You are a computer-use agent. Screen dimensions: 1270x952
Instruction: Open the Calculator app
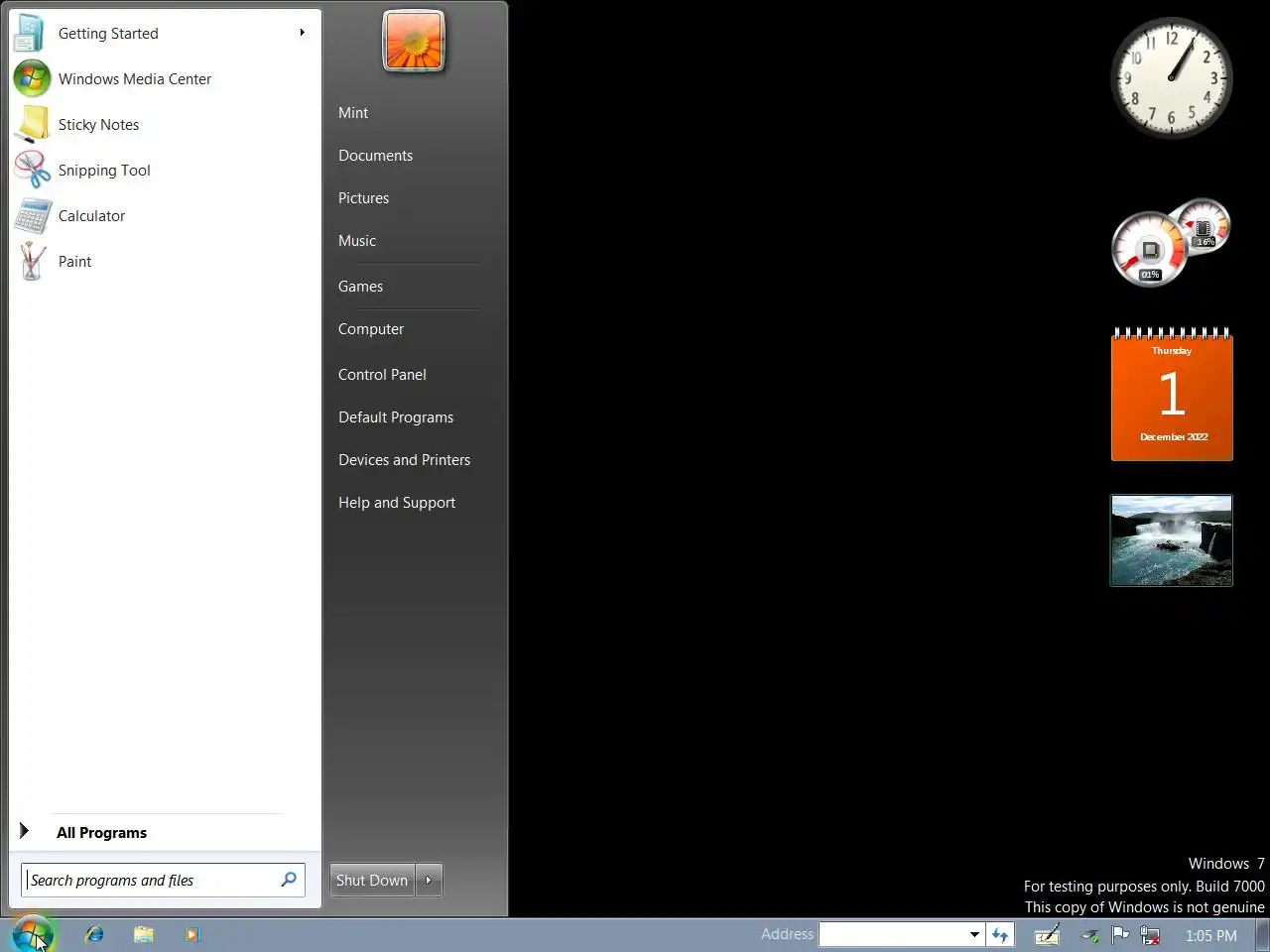165,216
